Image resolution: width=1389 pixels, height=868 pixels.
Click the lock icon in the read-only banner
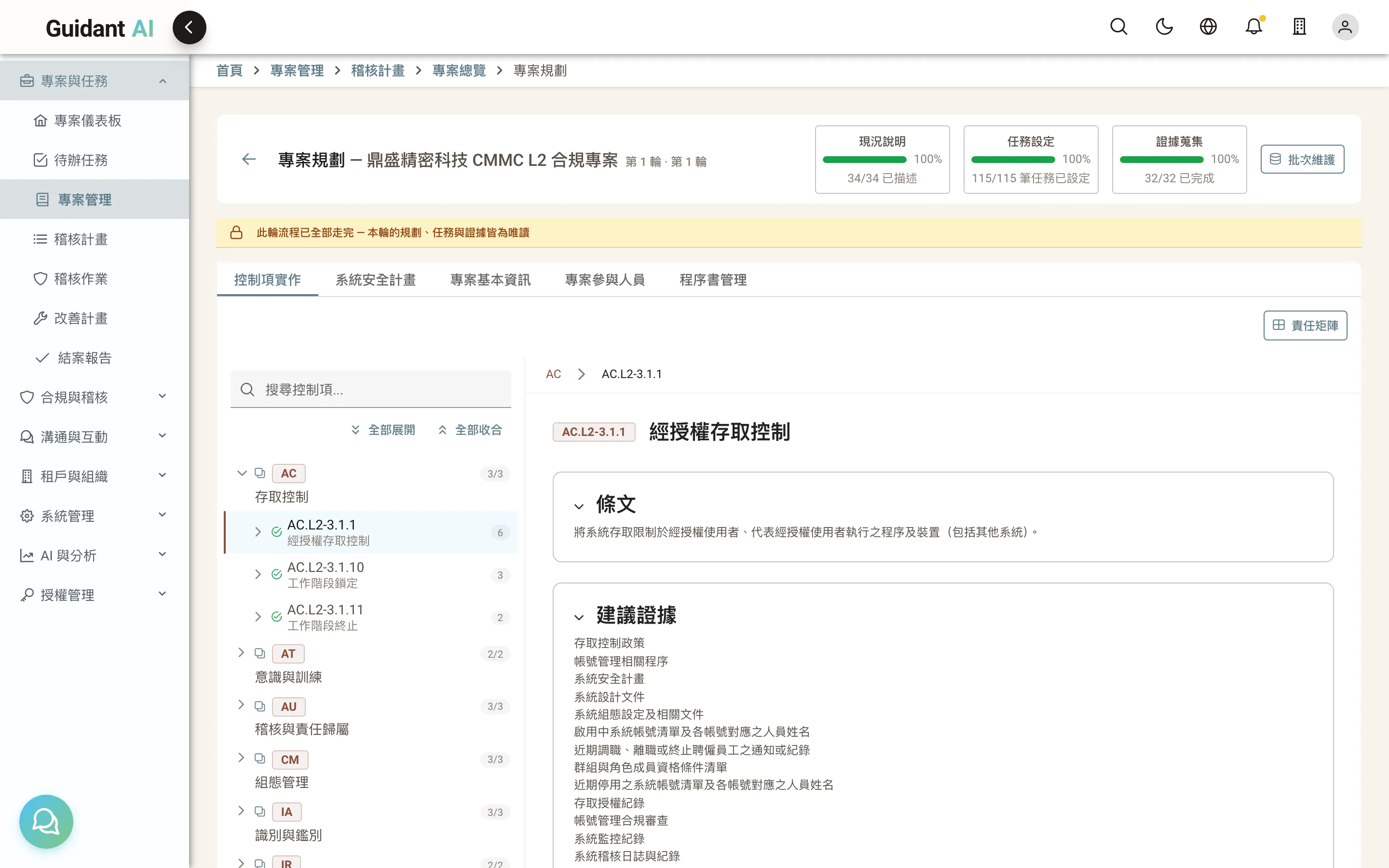(x=236, y=232)
